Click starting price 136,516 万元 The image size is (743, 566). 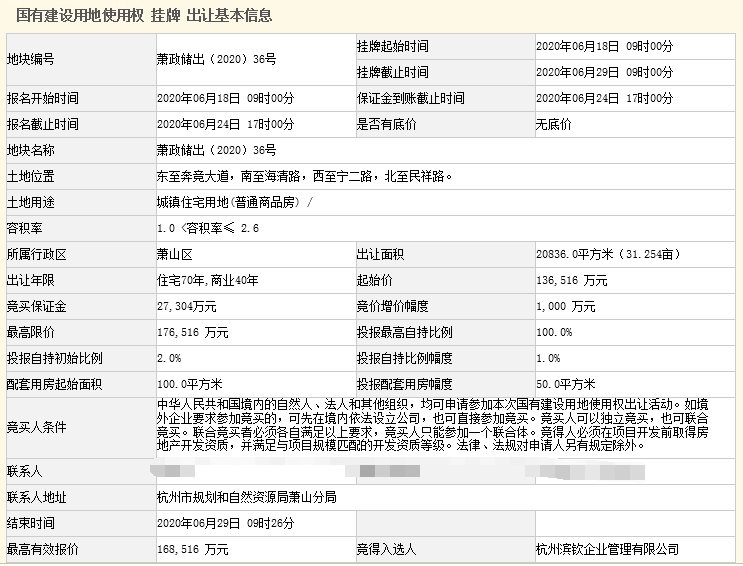pyautogui.click(x=571, y=281)
